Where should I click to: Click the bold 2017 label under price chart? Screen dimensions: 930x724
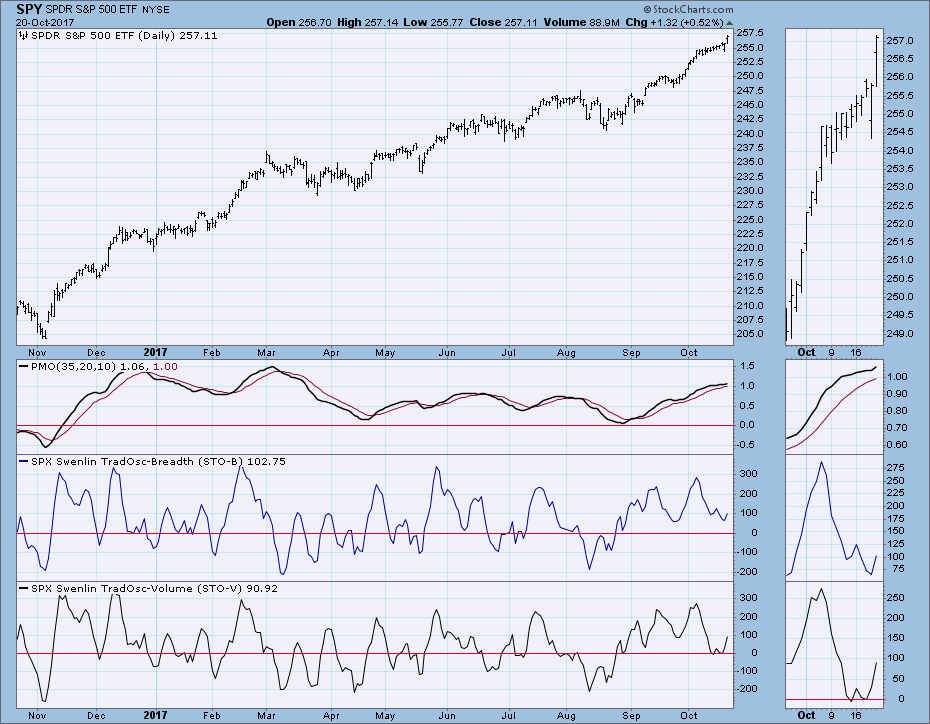pyautogui.click(x=155, y=352)
